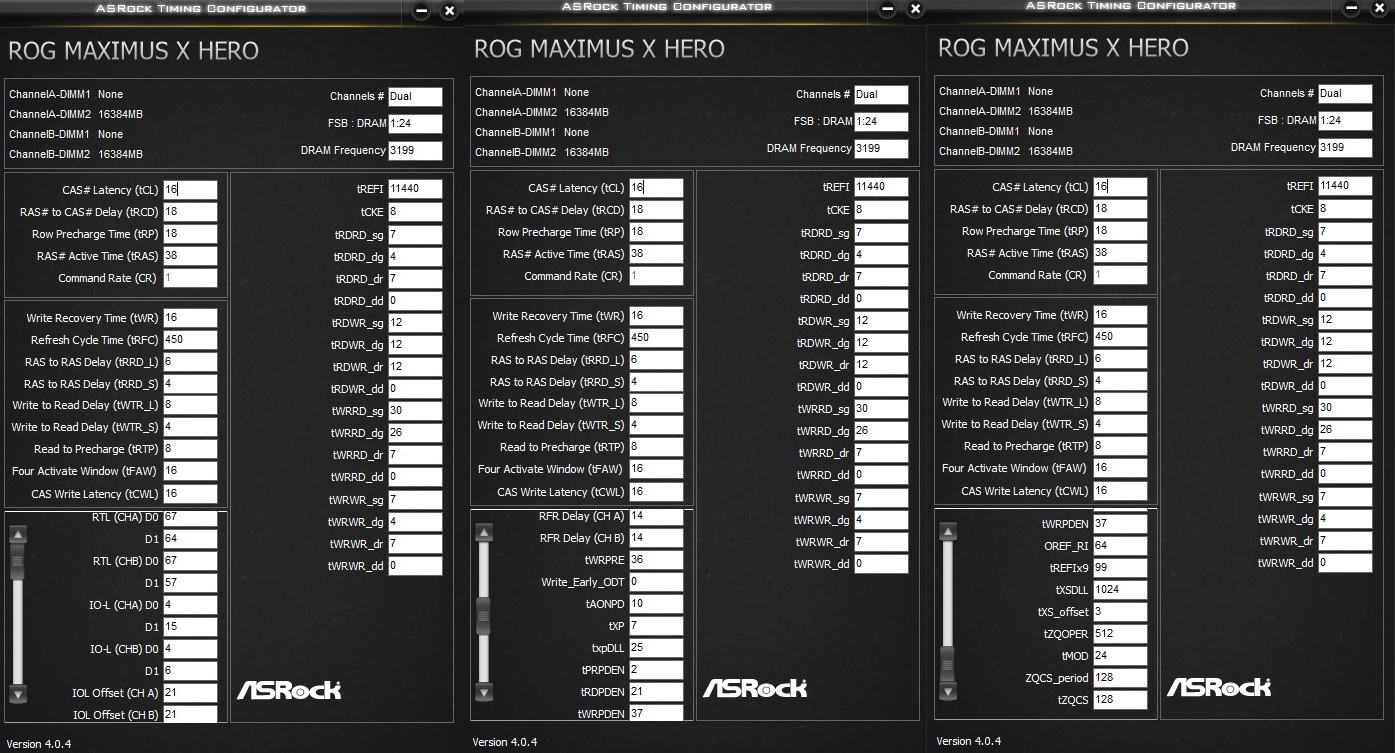This screenshot has width=1395, height=753.
Task: Click tRDRD_dg field in left window
Action: 415,257
